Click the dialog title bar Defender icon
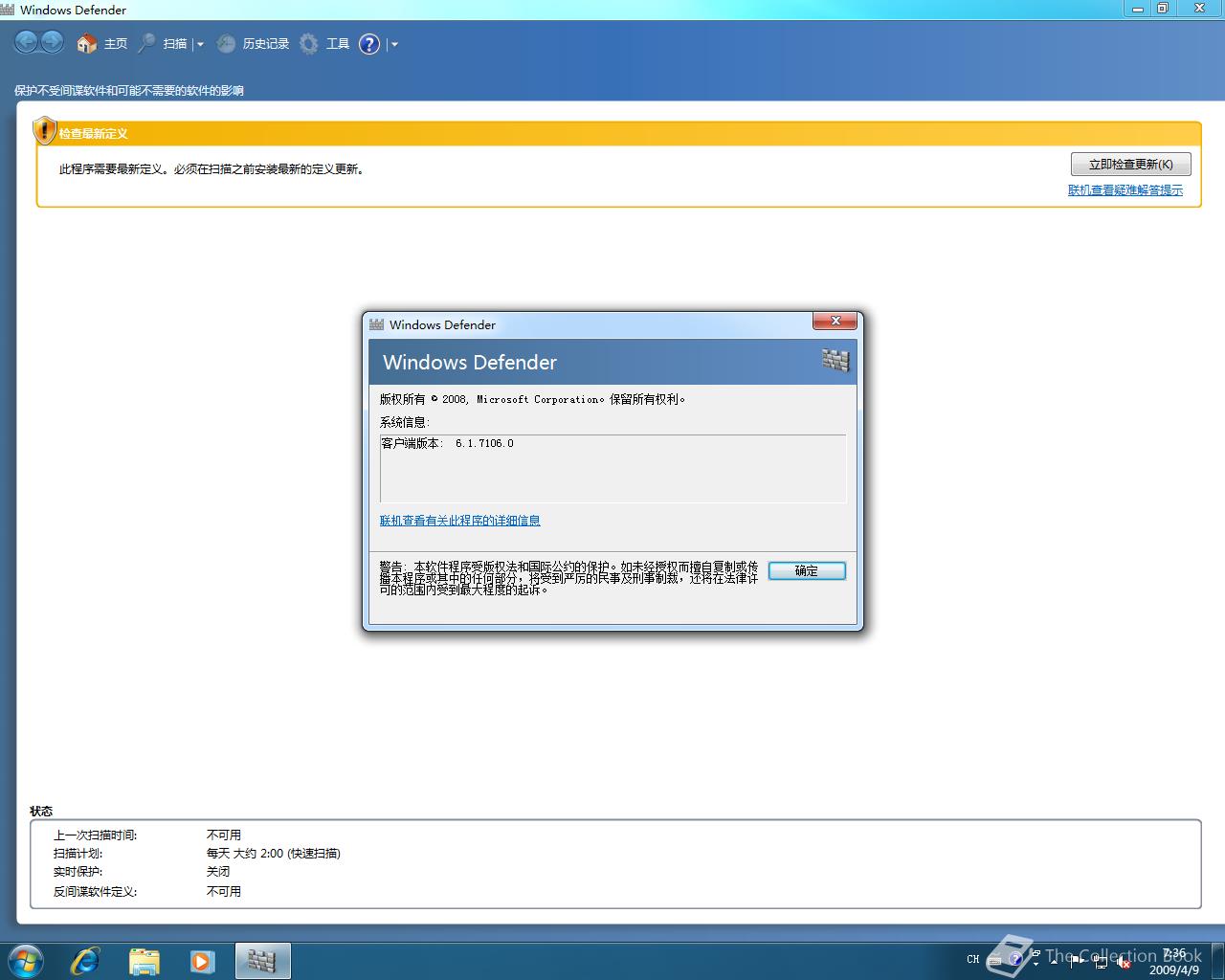Screen dimensions: 1225x980 pyautogui.click(x=377, y=324)
